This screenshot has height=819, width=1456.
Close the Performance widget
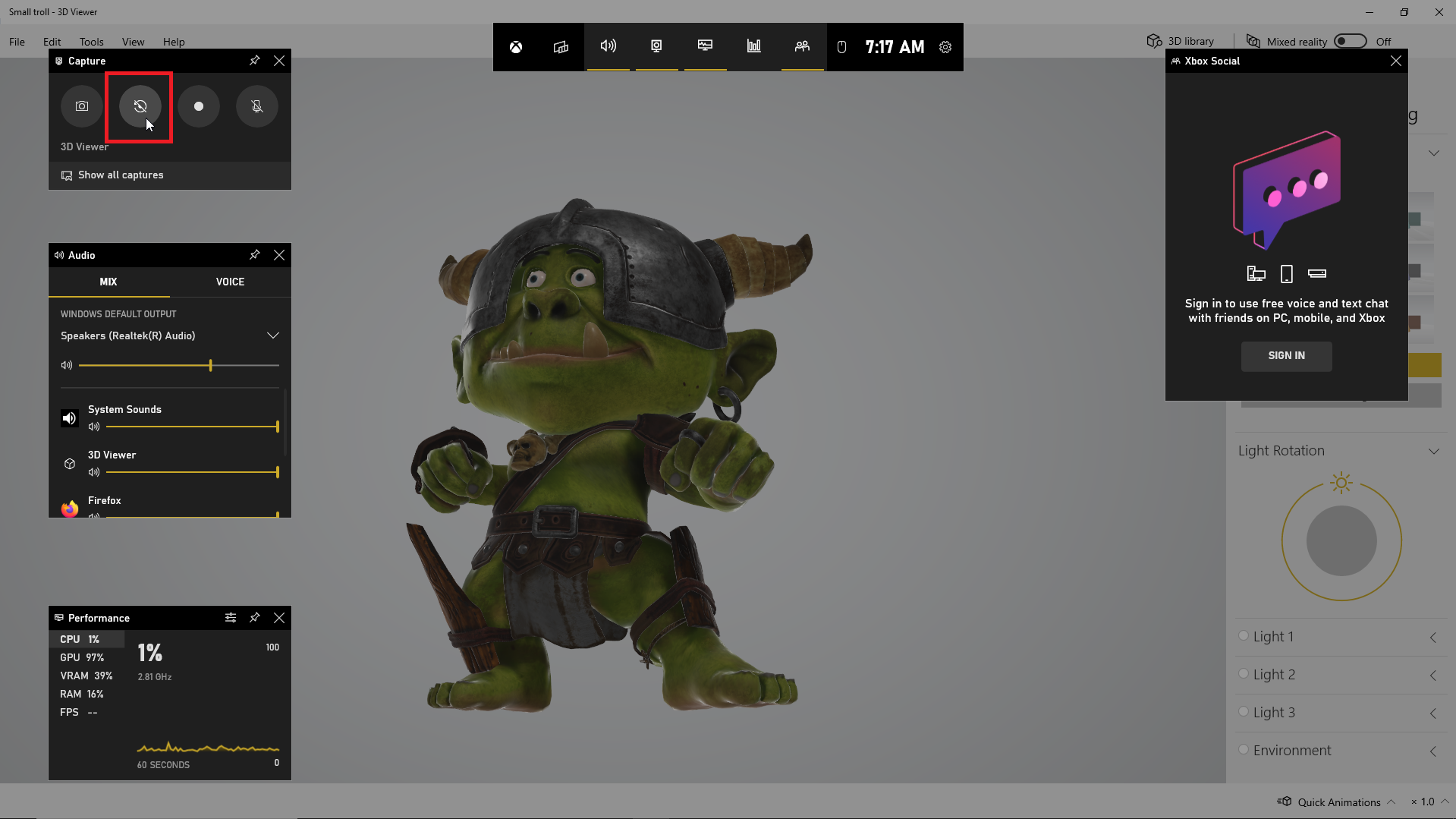pos(279,618)
